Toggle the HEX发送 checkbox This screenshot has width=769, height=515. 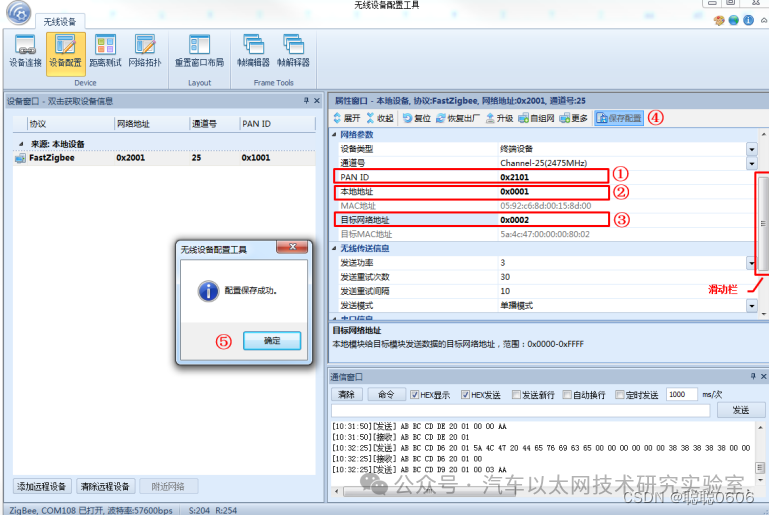tap(465, 394)
